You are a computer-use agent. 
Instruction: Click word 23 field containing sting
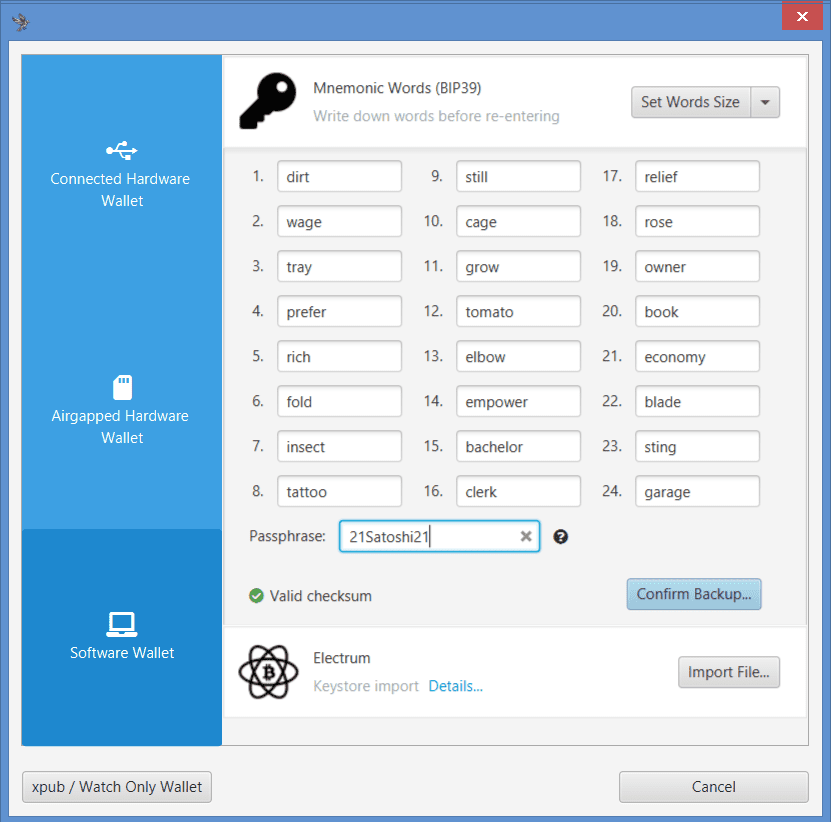click(697, 447)
